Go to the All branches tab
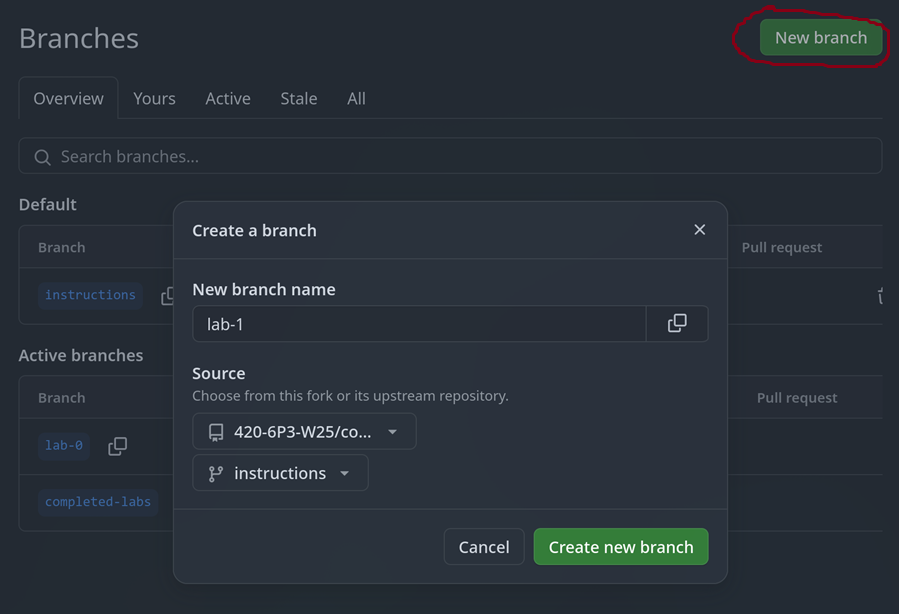The height and width of the screenshot is (614, 899). click(356, 98)
